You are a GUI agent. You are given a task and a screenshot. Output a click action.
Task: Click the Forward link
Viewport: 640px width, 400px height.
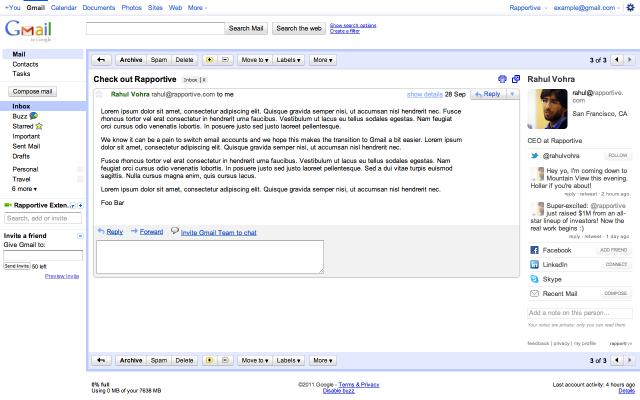click(x=151, y=232)
